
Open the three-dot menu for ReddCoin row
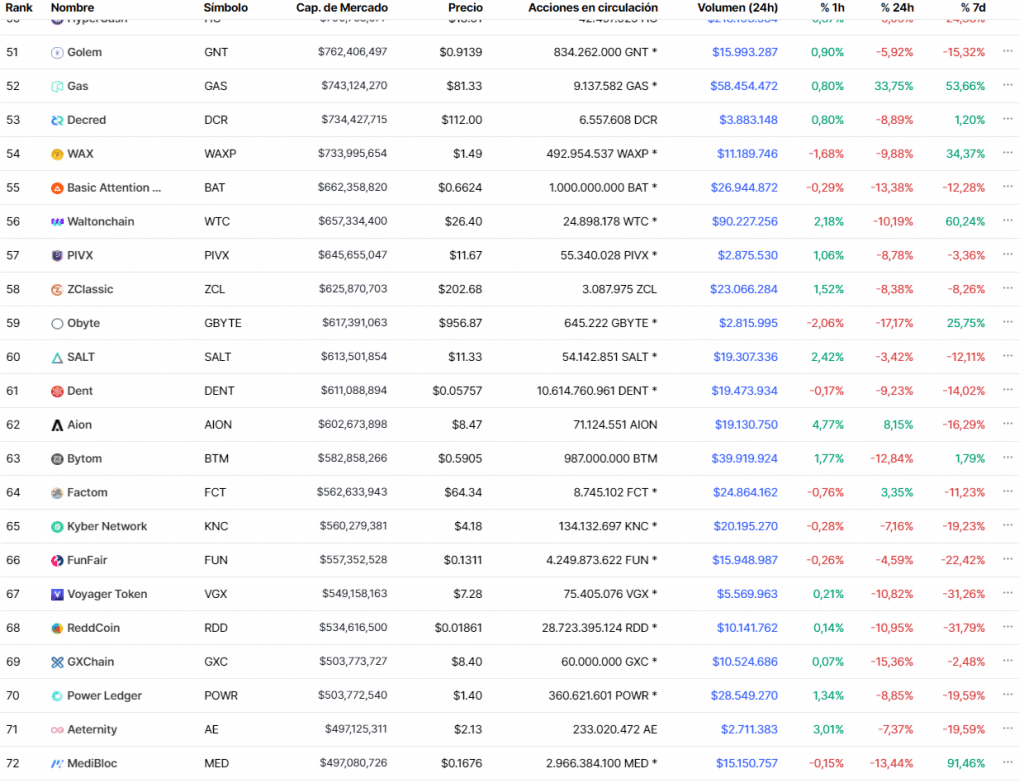tap(1008, 627)
